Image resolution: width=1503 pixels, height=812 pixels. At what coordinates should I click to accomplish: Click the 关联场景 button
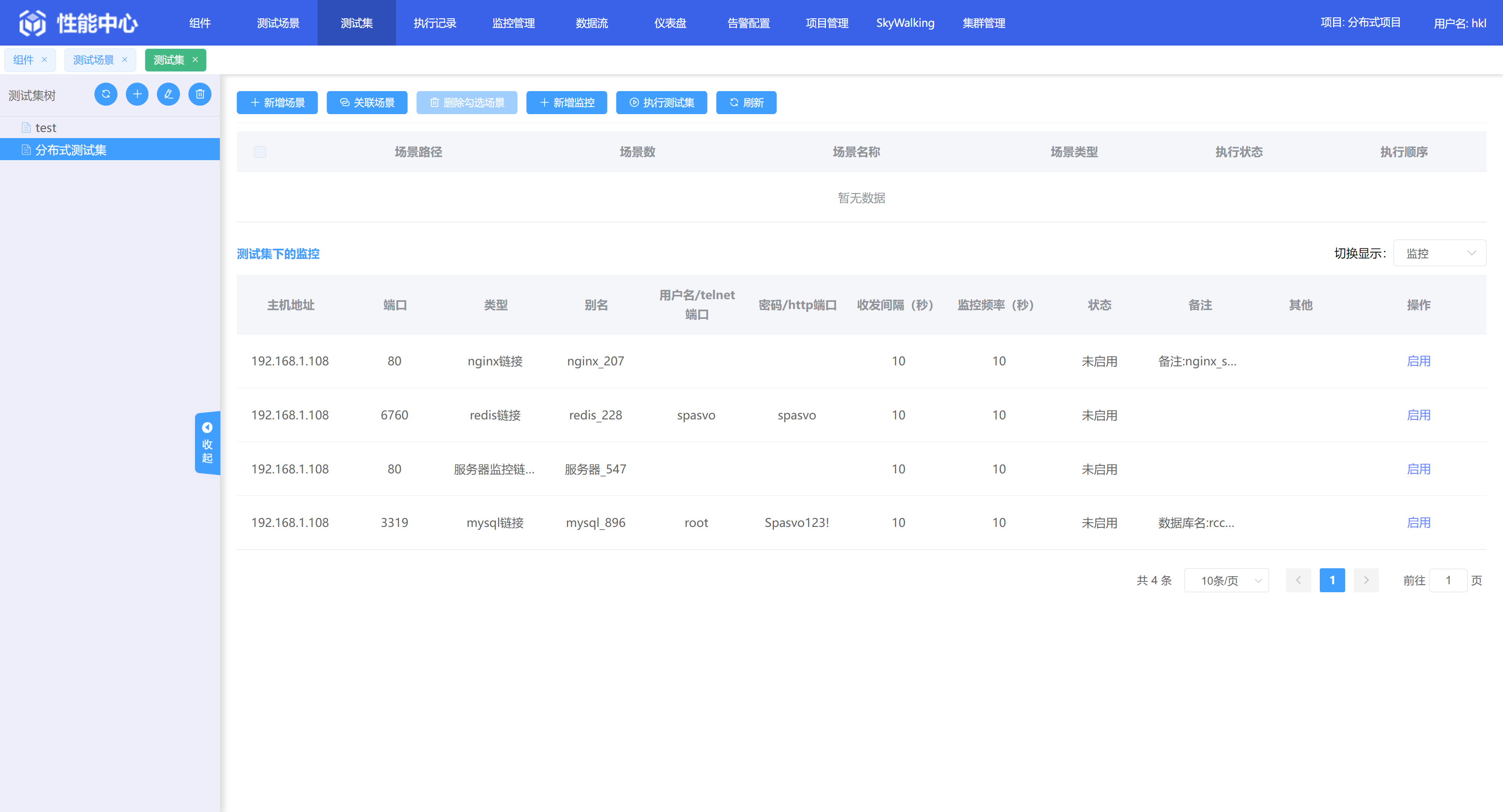pos(366,103)
